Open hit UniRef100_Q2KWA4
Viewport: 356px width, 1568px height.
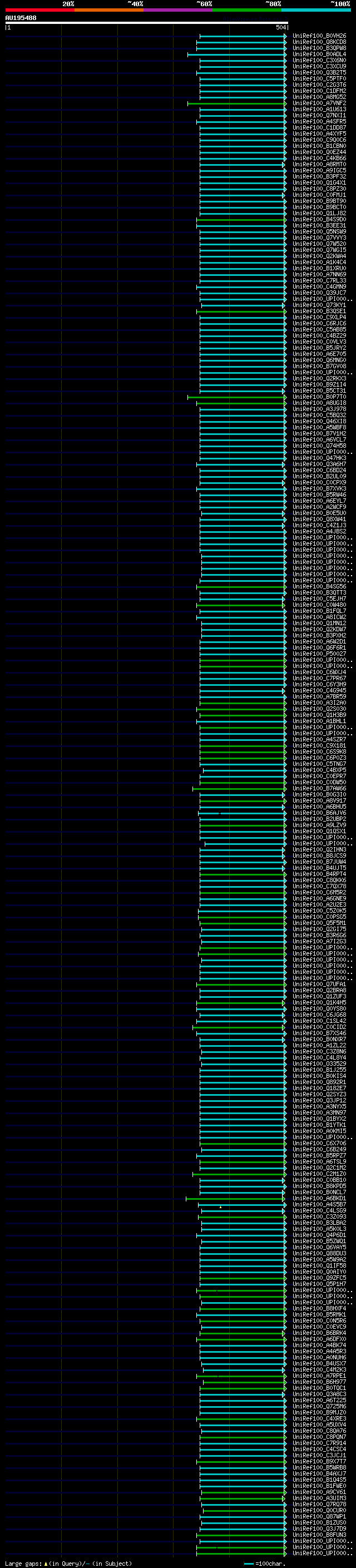coord(319,256)
